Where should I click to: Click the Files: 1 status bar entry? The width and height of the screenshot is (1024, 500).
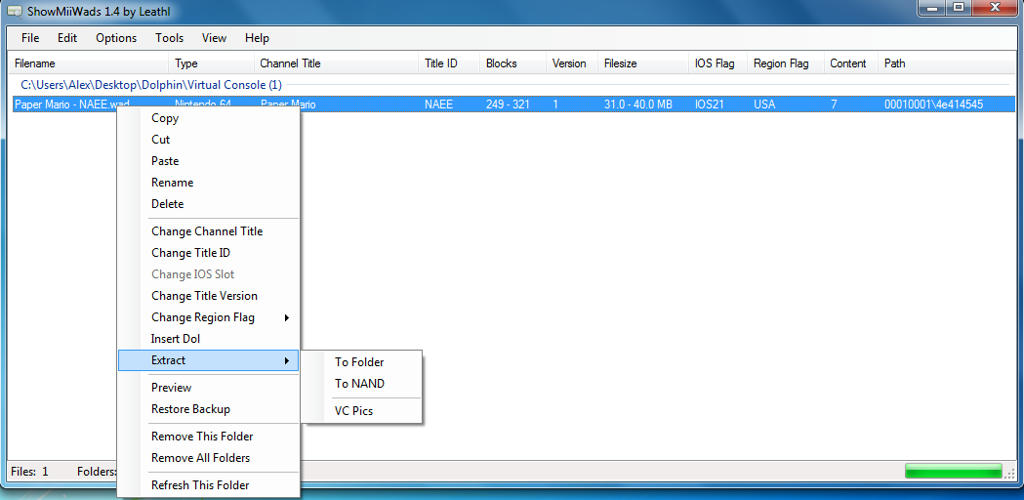(30, 471)
